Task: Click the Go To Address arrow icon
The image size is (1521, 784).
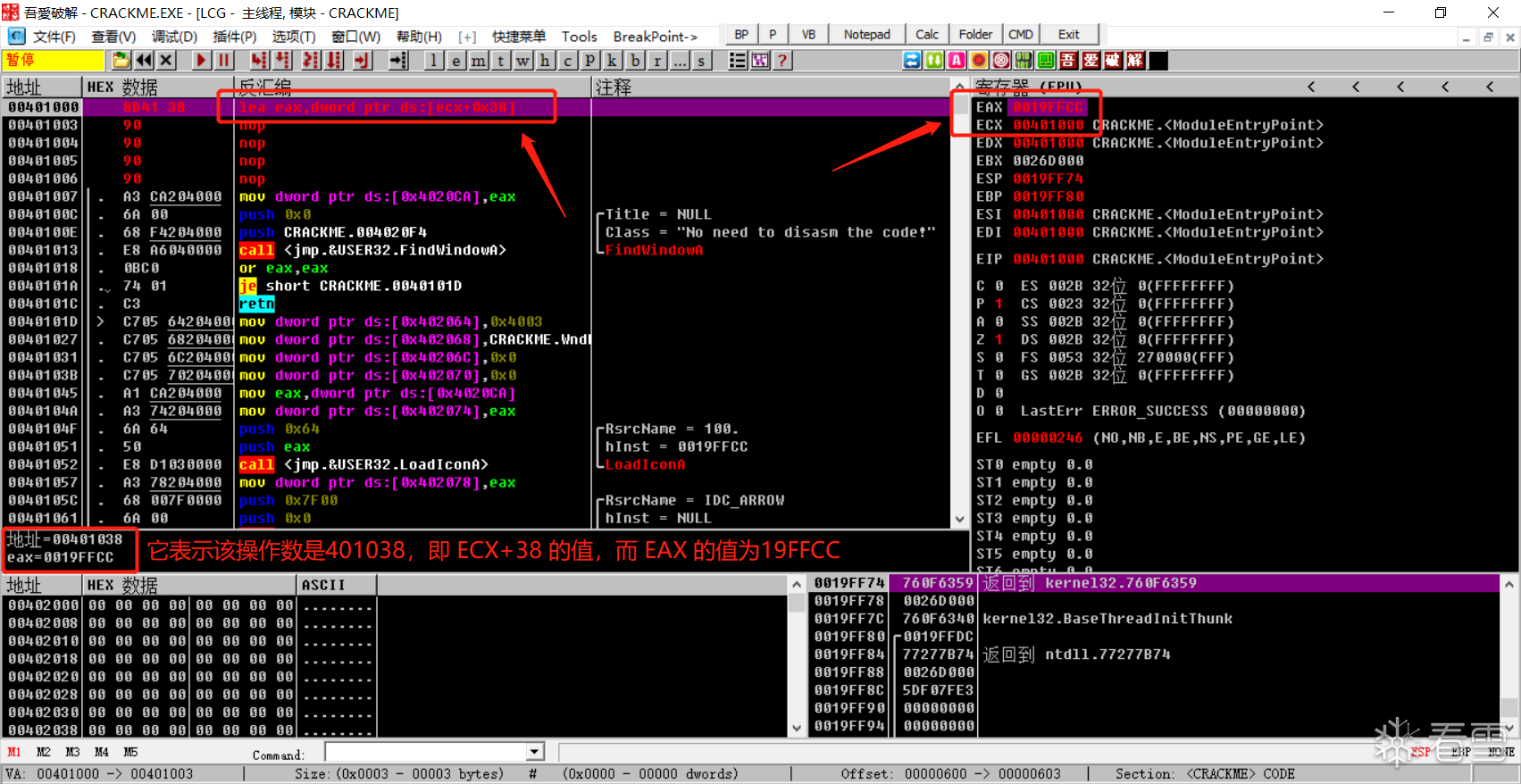Action: point(398,60)
